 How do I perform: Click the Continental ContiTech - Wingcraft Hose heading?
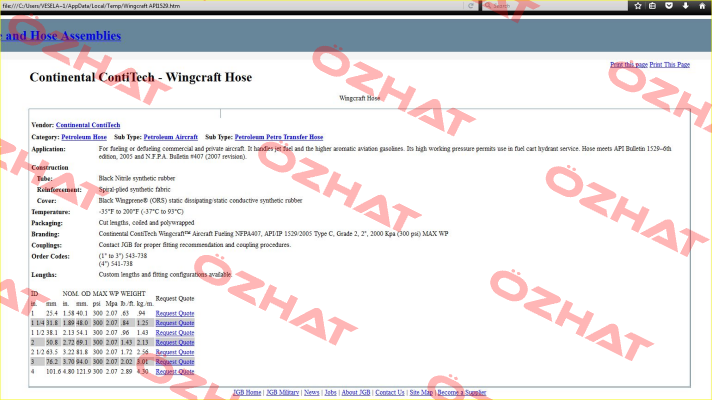141,77
